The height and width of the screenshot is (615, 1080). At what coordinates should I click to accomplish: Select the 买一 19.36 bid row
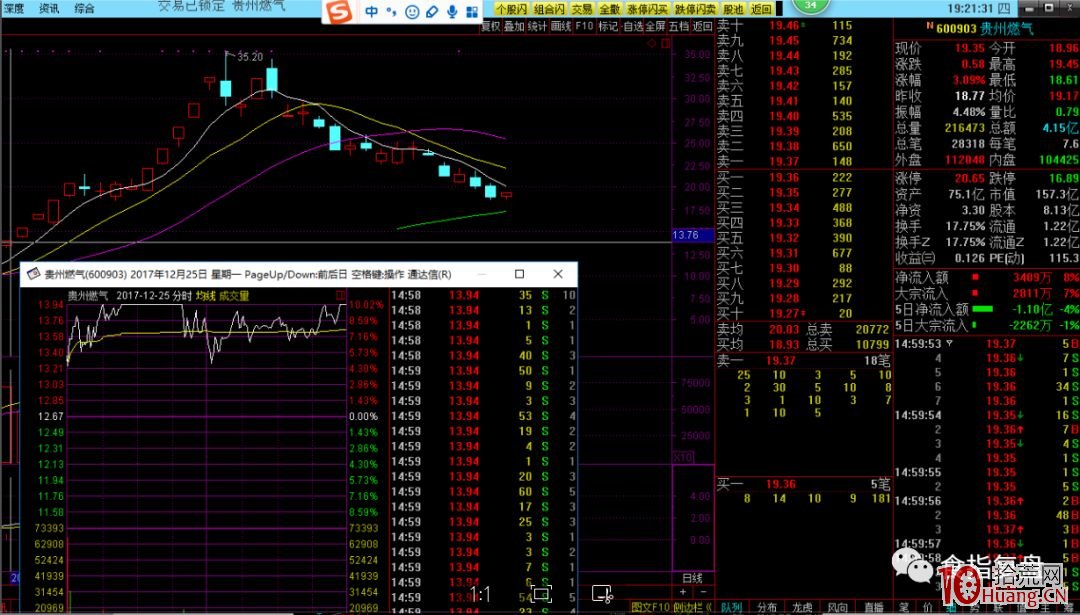[804, 177]
